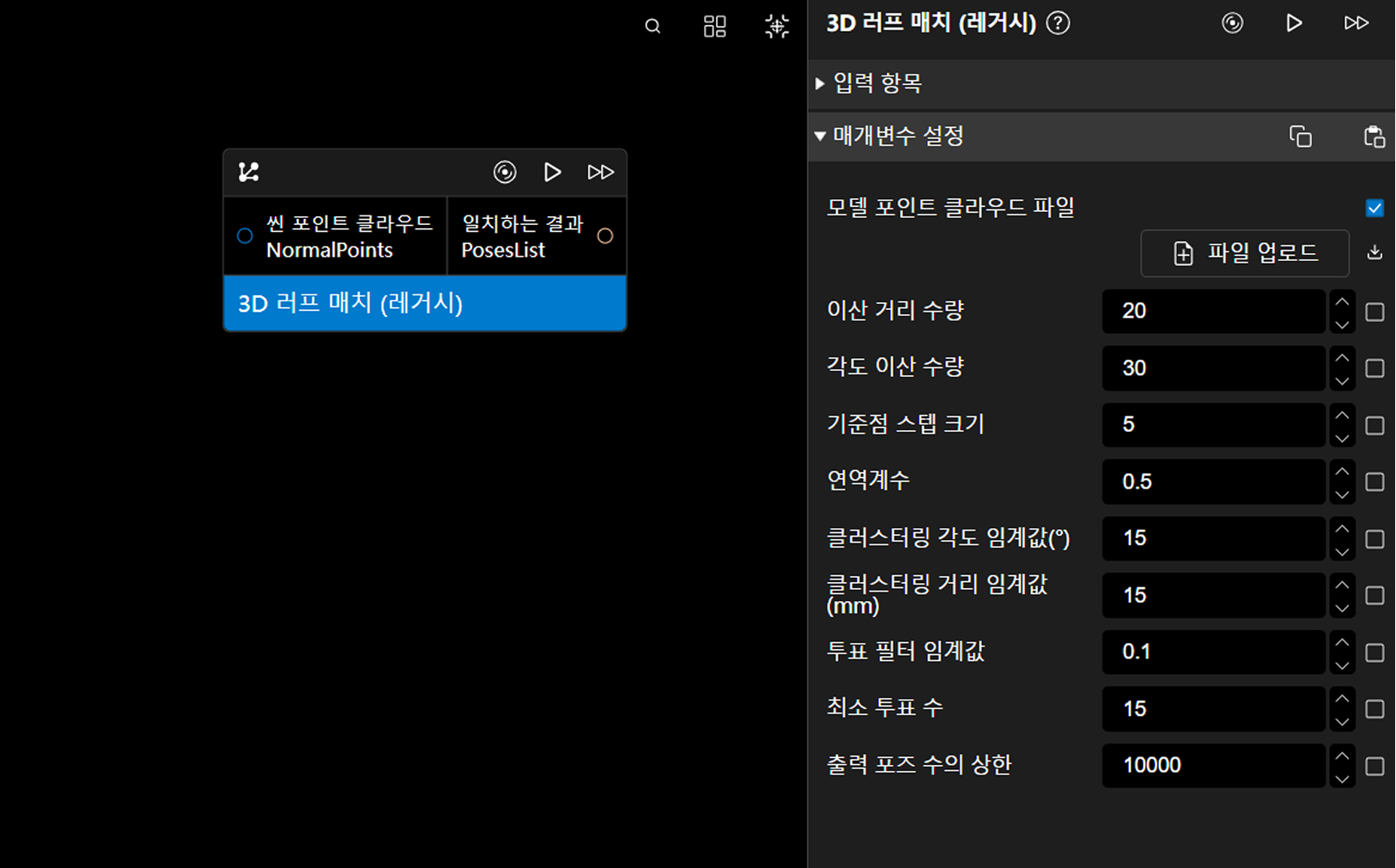Viewport: 1396px width, 868px height.
Task: Click the focus target icon on canvas
Action: tap(777, 27)
